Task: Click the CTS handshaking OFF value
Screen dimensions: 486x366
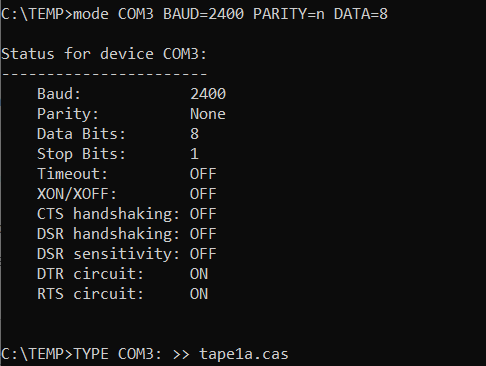Action: (x=203, y=214)
